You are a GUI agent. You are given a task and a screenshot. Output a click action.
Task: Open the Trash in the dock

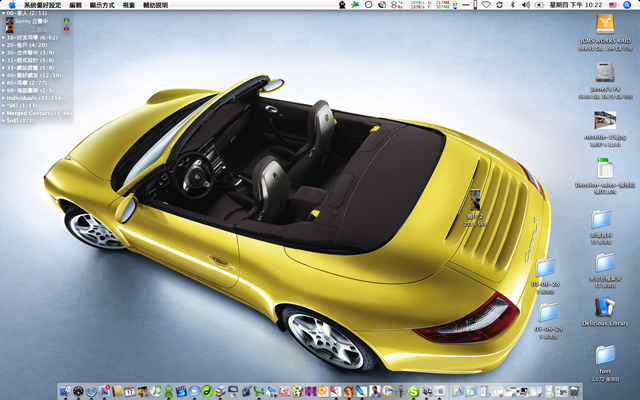574,391
